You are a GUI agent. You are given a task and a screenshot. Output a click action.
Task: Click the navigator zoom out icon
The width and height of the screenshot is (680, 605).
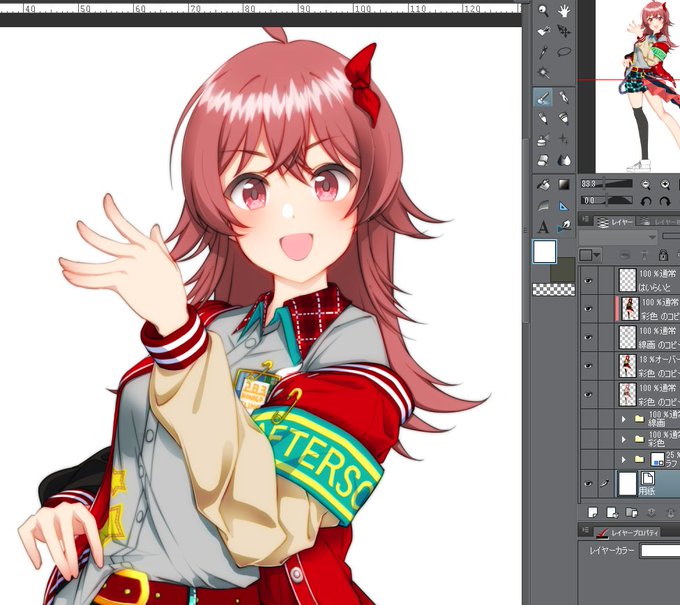(646, 185)
